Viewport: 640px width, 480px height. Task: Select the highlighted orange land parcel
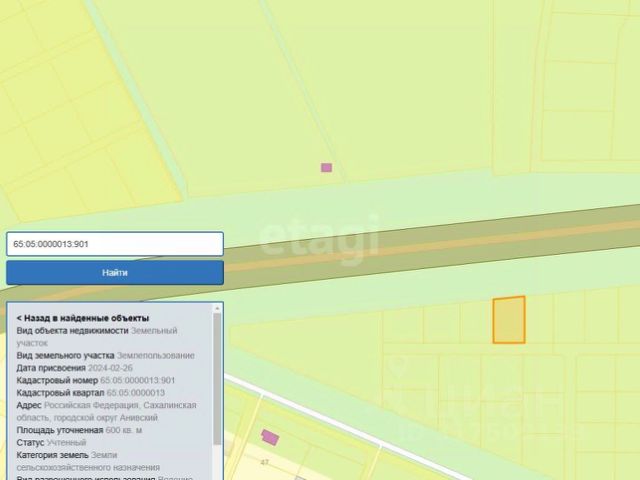coord(509,320)
